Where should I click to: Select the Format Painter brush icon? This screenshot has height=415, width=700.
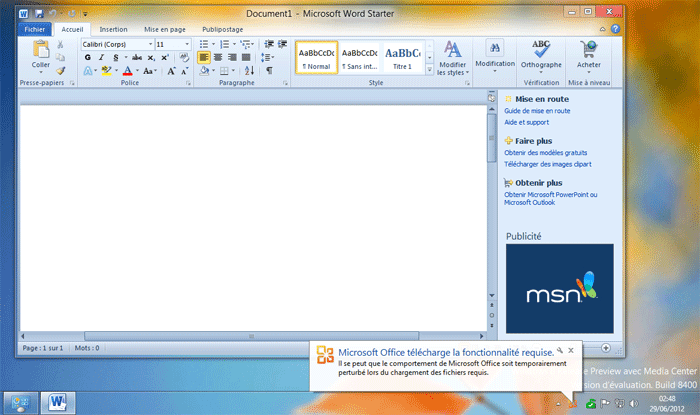pyautogui.click(x=60, y=71)
